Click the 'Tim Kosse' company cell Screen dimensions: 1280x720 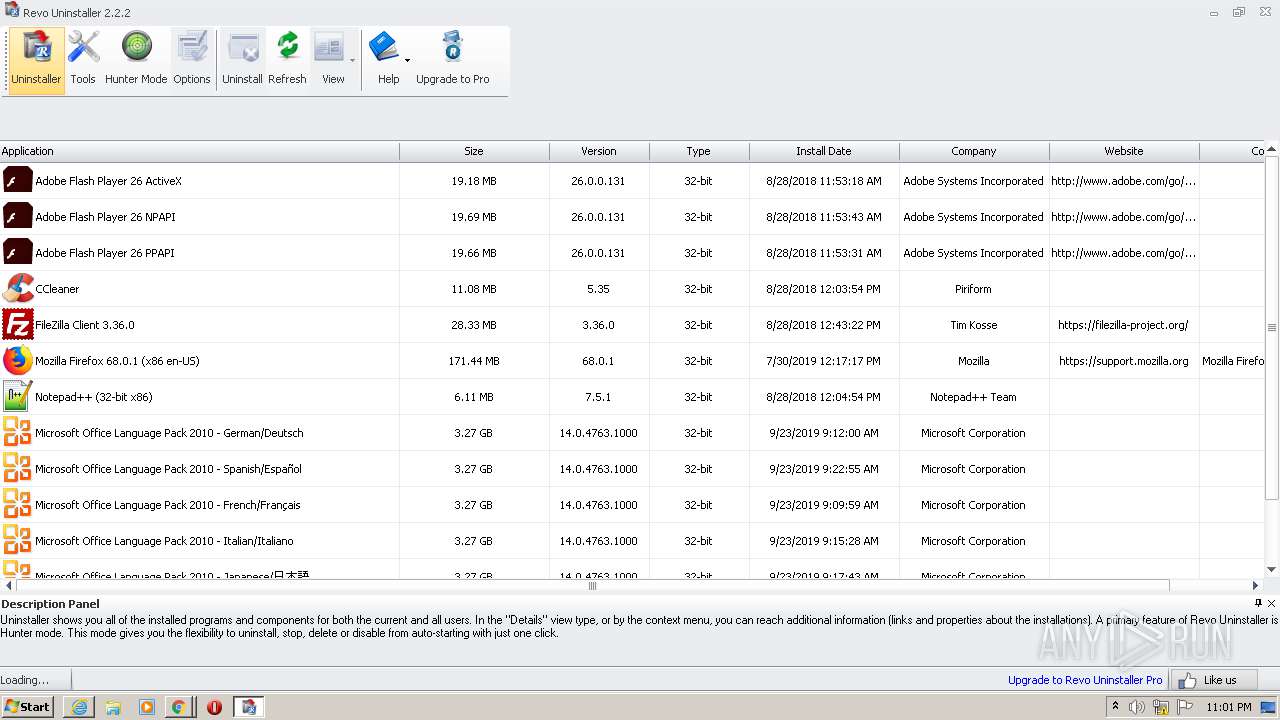(974, 325)
